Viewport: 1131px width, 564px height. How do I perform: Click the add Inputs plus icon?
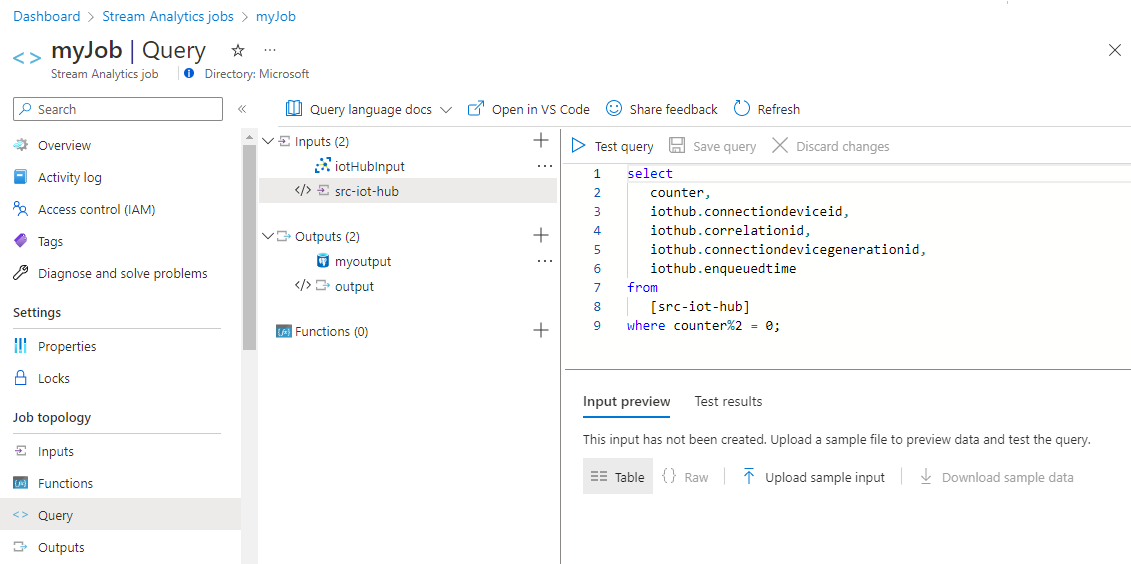coord(541,141)
